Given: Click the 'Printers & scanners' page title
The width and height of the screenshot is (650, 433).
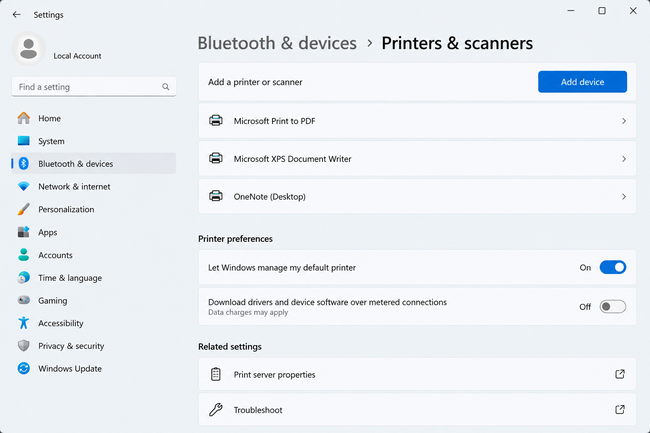Looking at the screenshot, I should (457, 43).
